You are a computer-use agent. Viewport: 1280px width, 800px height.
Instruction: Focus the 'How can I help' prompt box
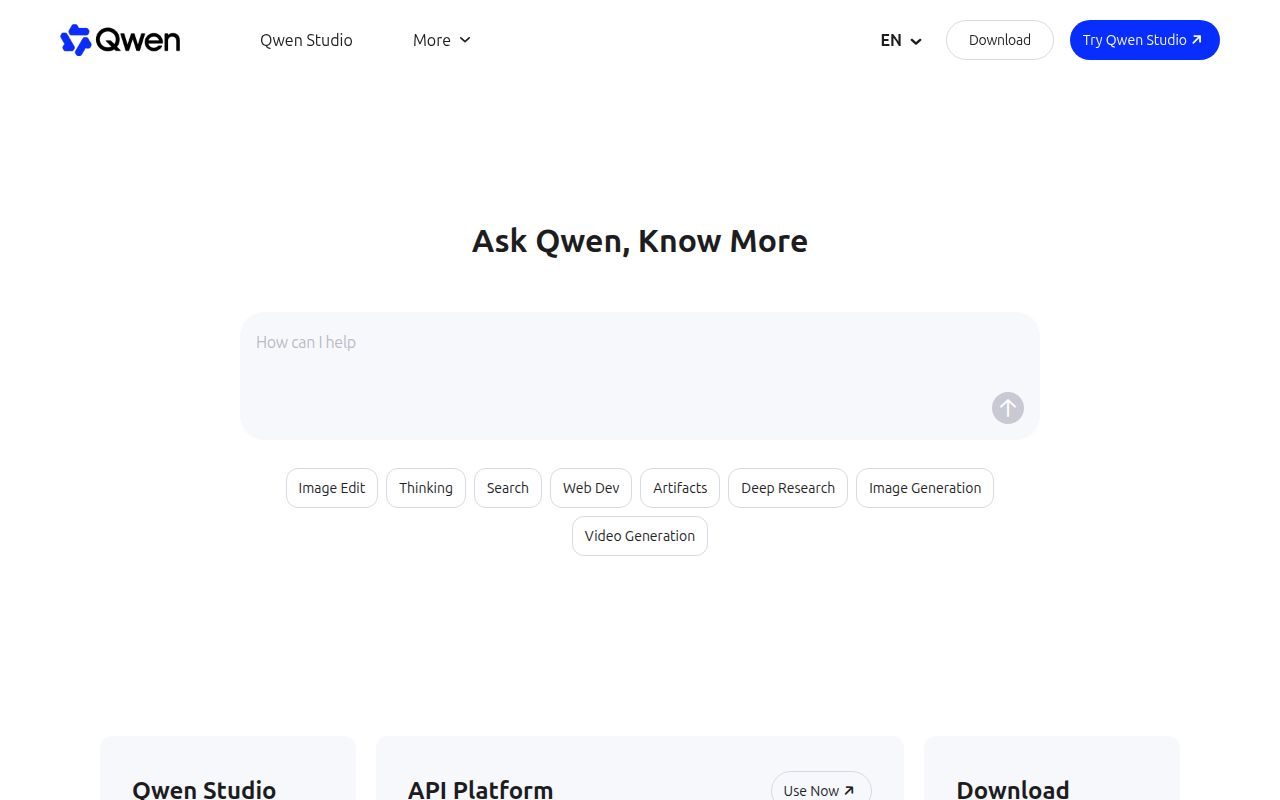coord(640,376)
